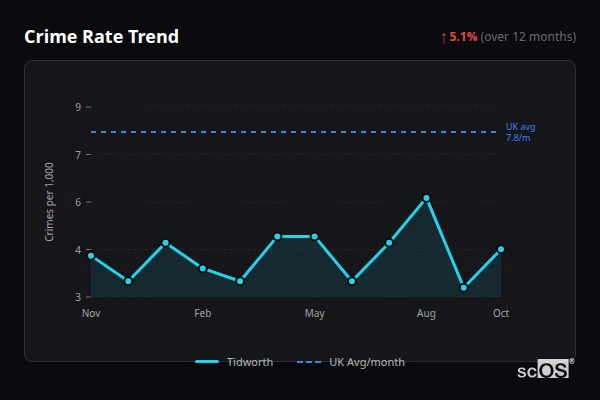Screen dimensions: 600x400
Task: Toggle the UK Avg/month legend entry
Action: coord(351,362)
